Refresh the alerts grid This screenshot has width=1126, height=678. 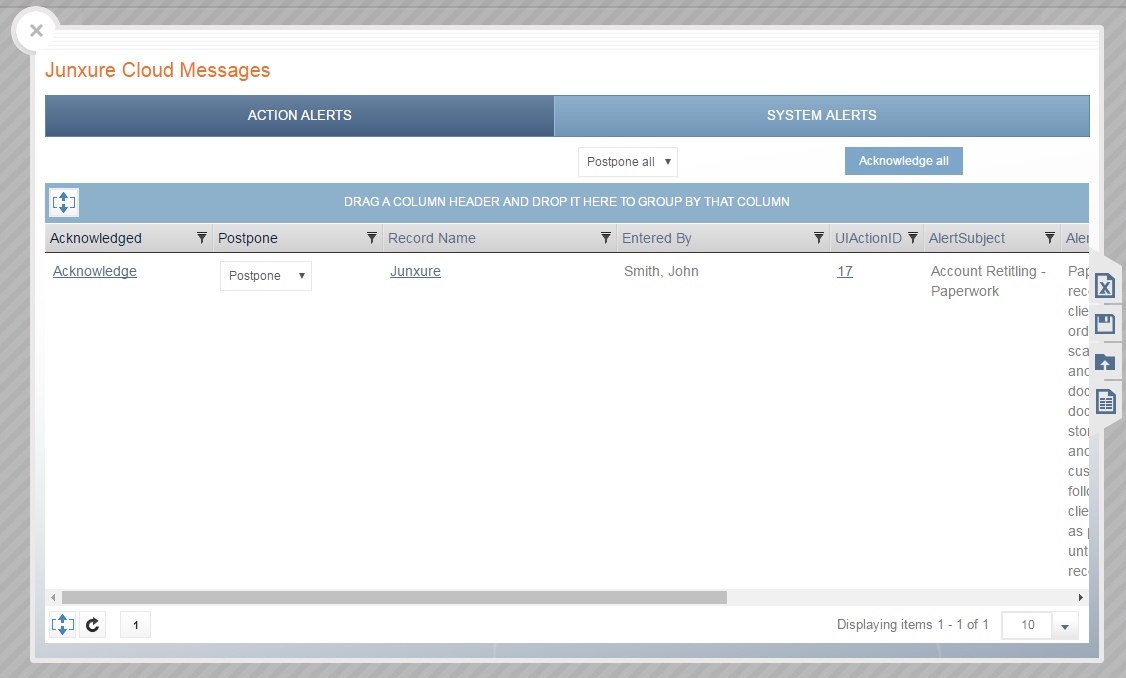[93, 625]
